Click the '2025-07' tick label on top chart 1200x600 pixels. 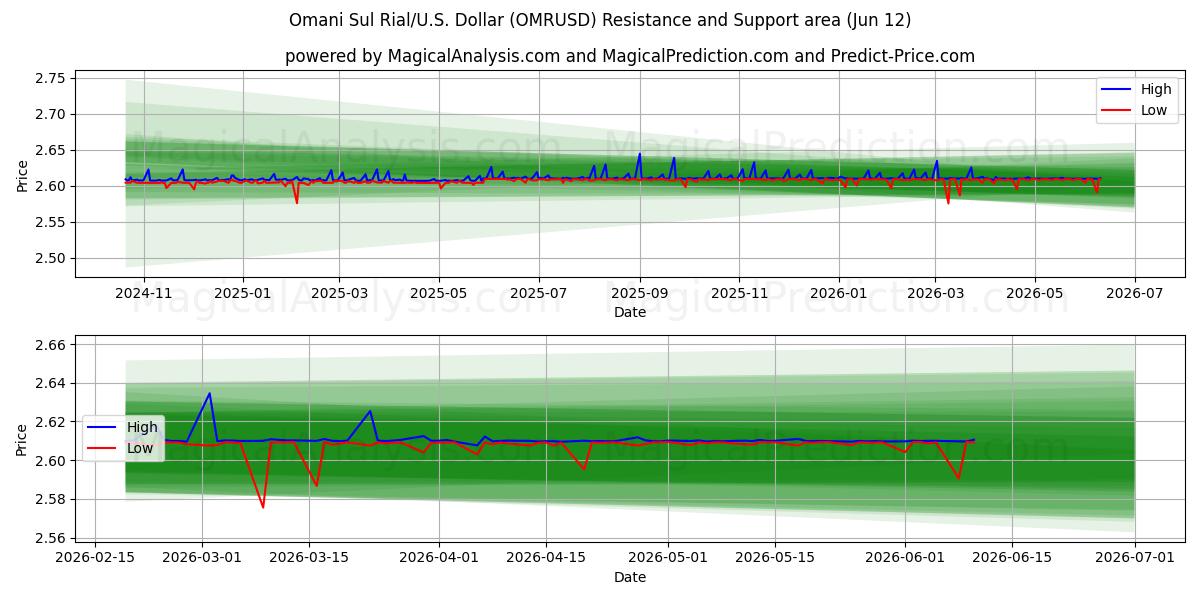point(538,293)
